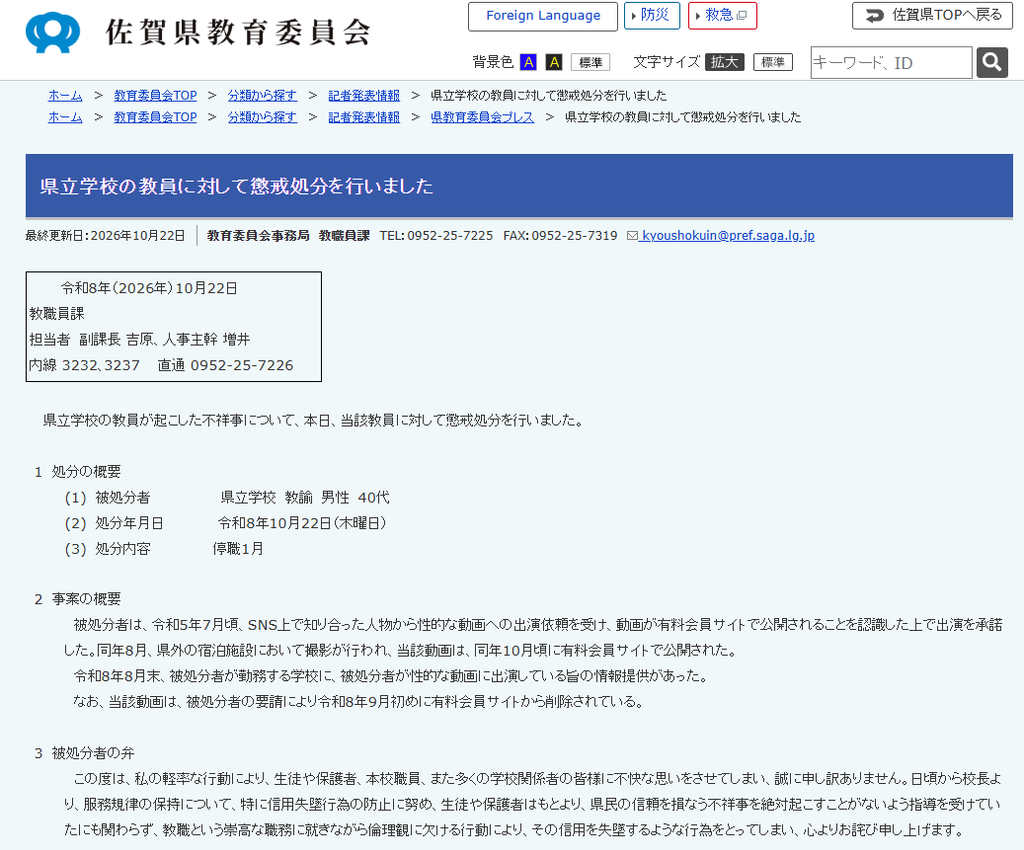Image resolution: width=1024 pixels, height=850 pixels.
Task: Click the 1 処分の概要 section heading
Action: coord(78,471)
